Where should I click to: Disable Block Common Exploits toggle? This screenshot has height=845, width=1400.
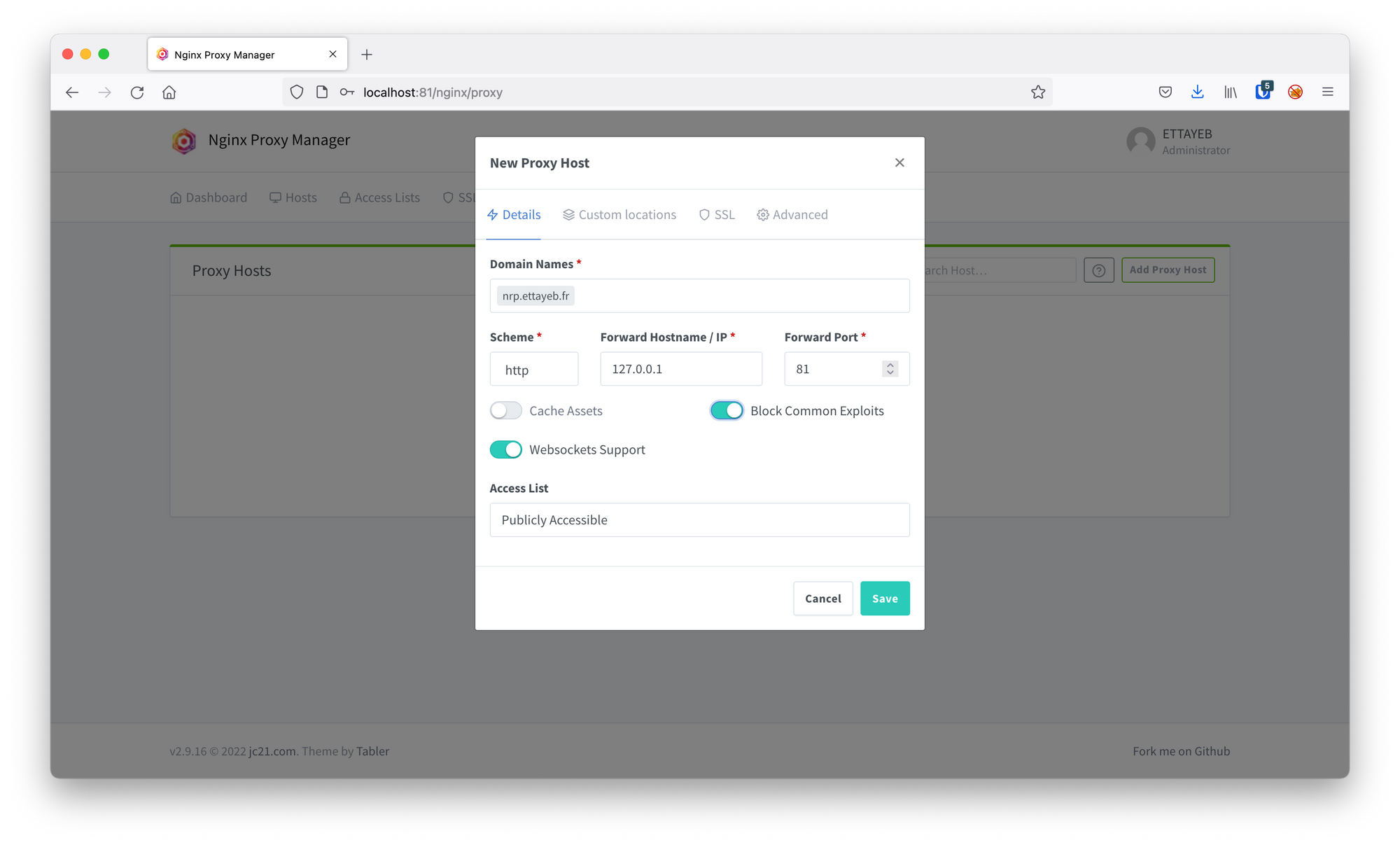[x=727, y=411]
